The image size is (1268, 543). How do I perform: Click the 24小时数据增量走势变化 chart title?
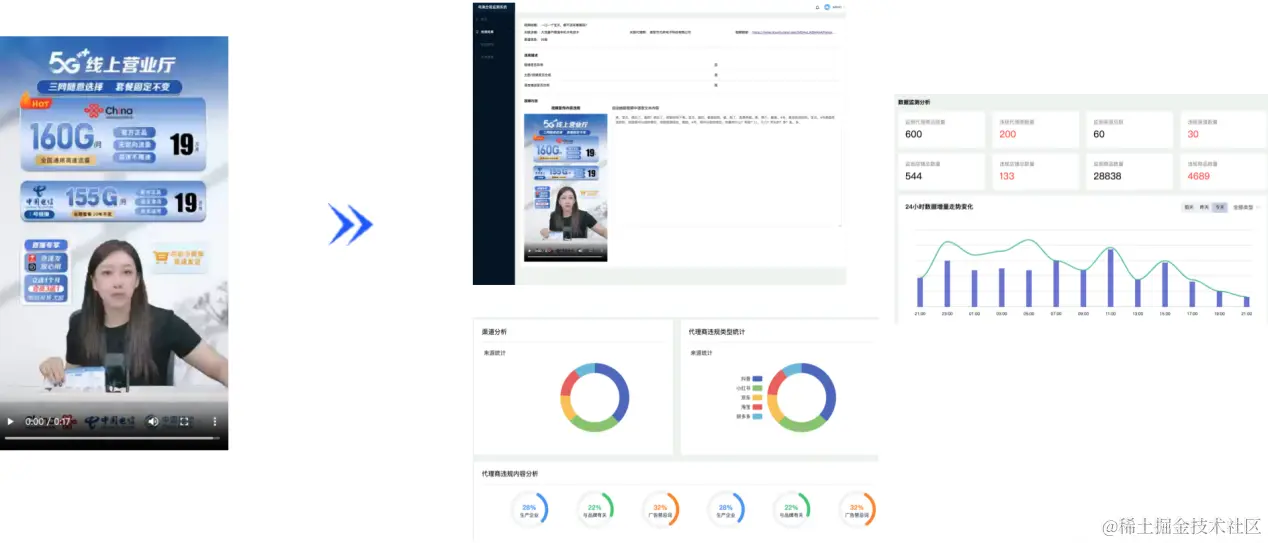click(939, 206)
